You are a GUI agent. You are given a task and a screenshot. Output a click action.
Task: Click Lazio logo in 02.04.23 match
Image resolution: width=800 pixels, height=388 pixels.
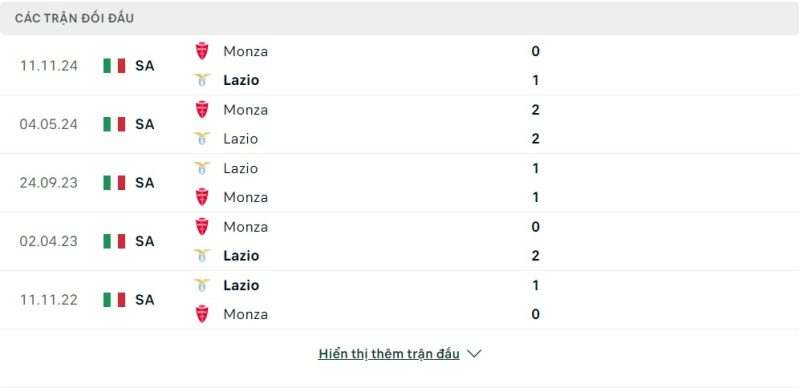(x=202, y=256)
